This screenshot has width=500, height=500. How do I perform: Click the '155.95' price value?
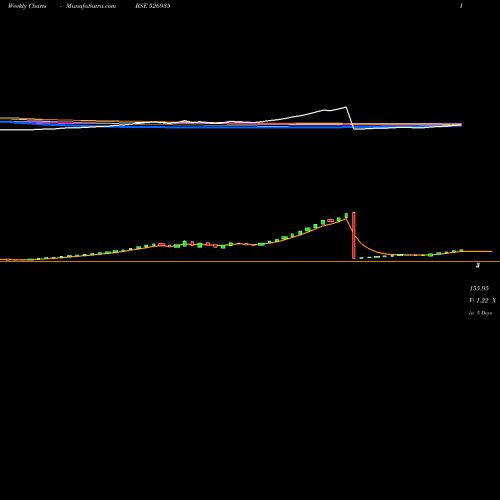[x=479, y=288]
